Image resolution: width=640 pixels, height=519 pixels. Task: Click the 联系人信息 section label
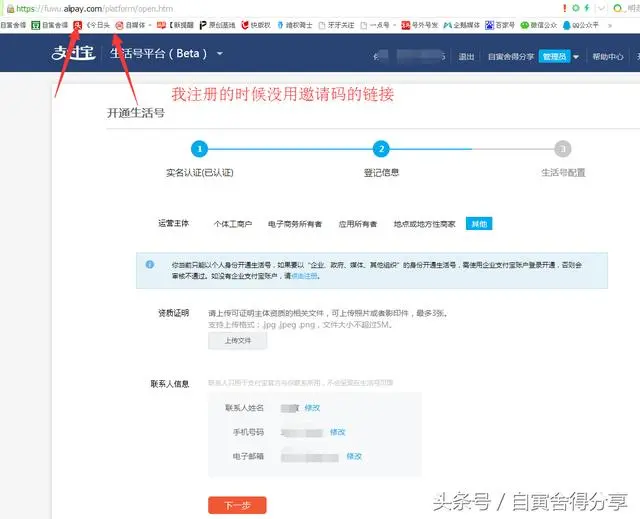coord(170,384)
